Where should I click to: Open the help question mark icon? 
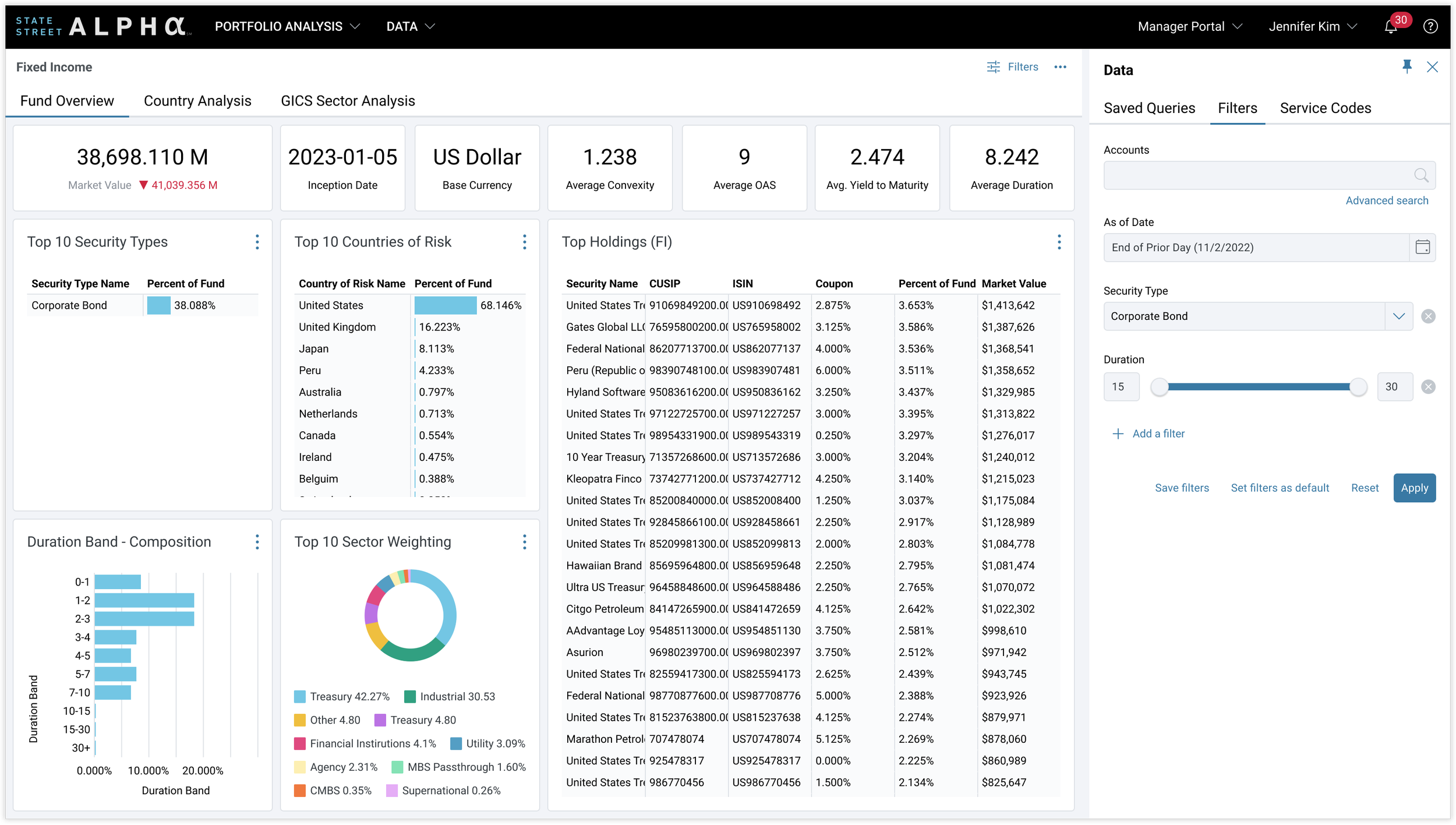tap(1430, 27)
